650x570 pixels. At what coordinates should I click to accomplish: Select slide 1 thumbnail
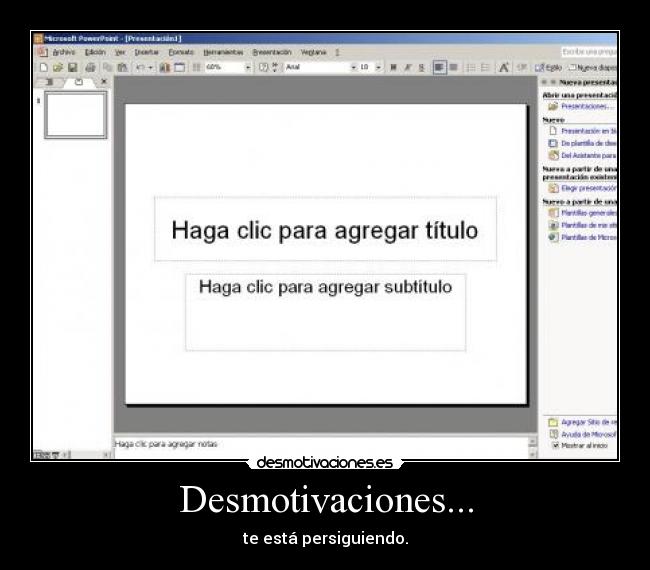(75, 115)
